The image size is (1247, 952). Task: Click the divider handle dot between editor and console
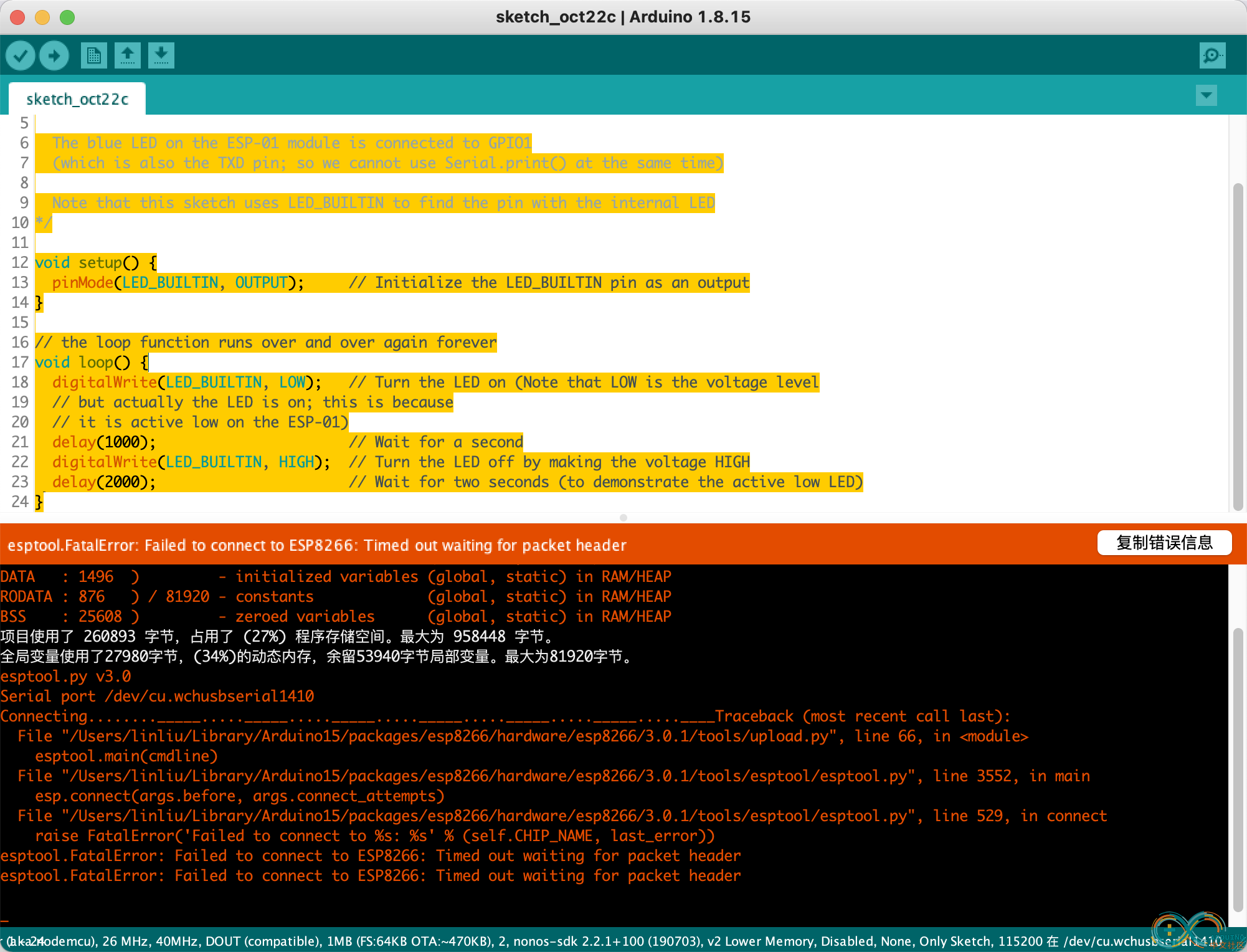623,518
